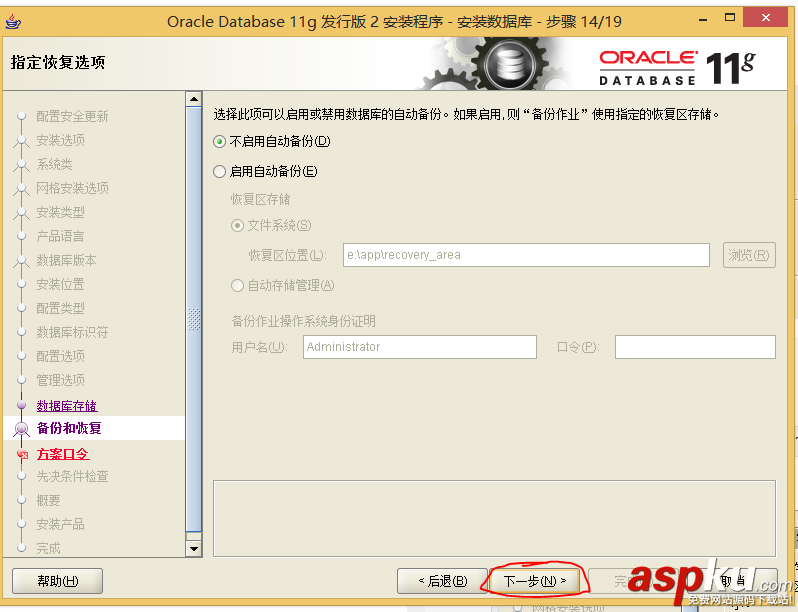The height and width of the screenshot is (612, 798).
Task: Click '完成' step in sidebar
Action: (48, 548)
